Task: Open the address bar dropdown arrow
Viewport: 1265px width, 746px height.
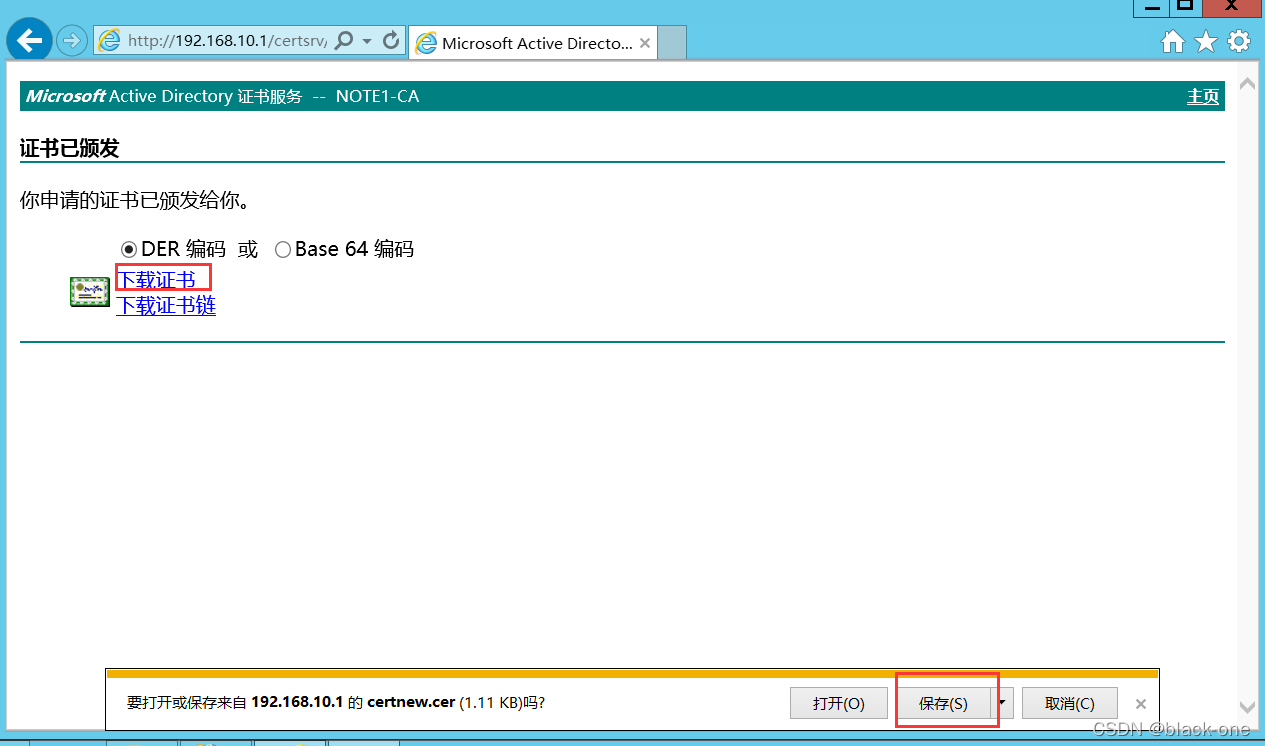Action: (x=367, y=41)
